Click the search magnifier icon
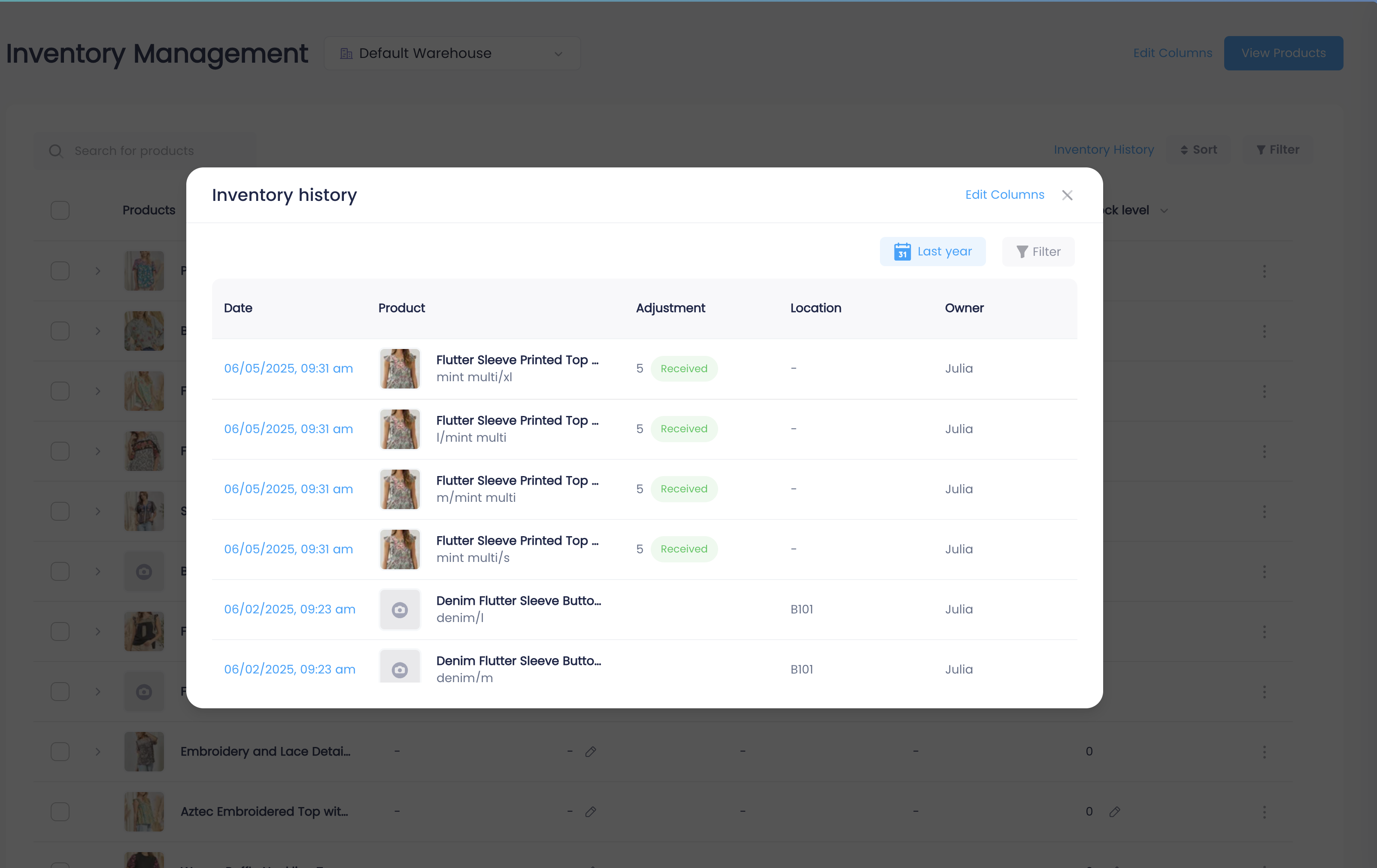This screenshot has height=868, width=1377. click(55, 150)
